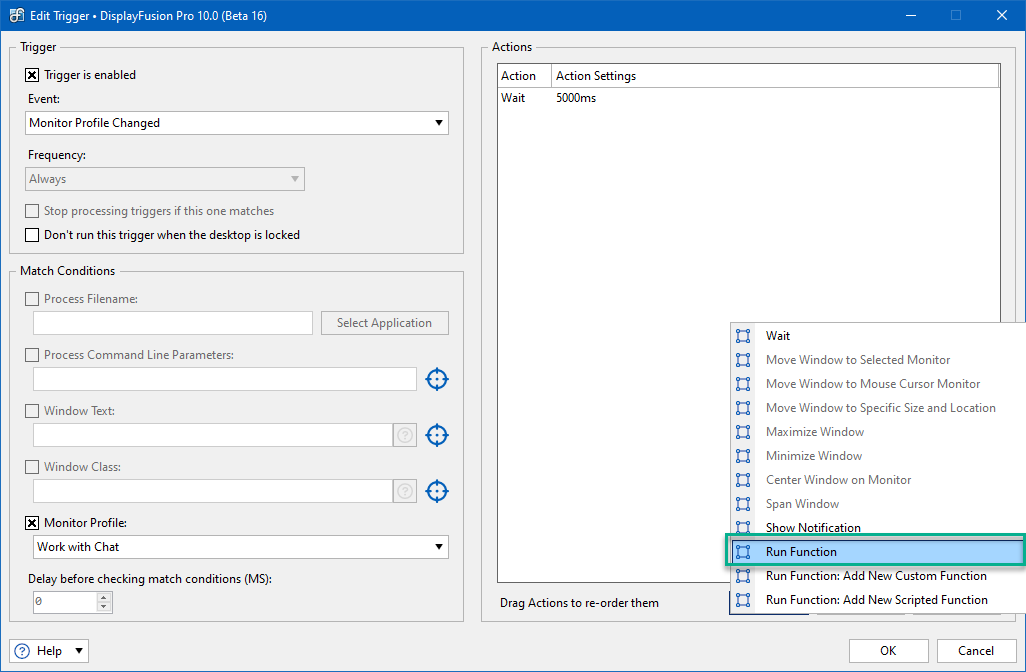Click the icon beside Add New Custom Function
The image size is (1026, 672).
tap(743, 576)
